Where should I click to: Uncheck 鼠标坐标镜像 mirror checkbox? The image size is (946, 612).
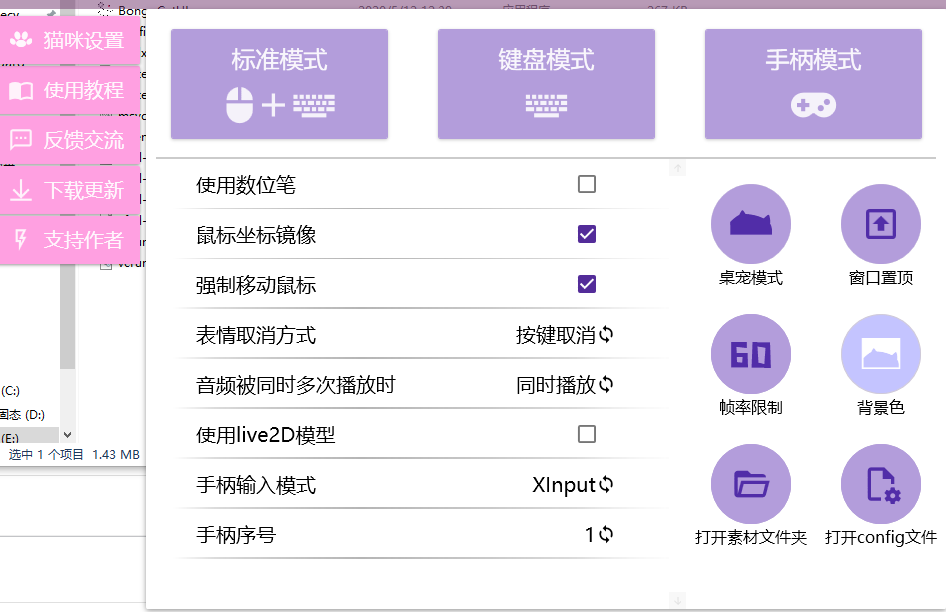586,234
